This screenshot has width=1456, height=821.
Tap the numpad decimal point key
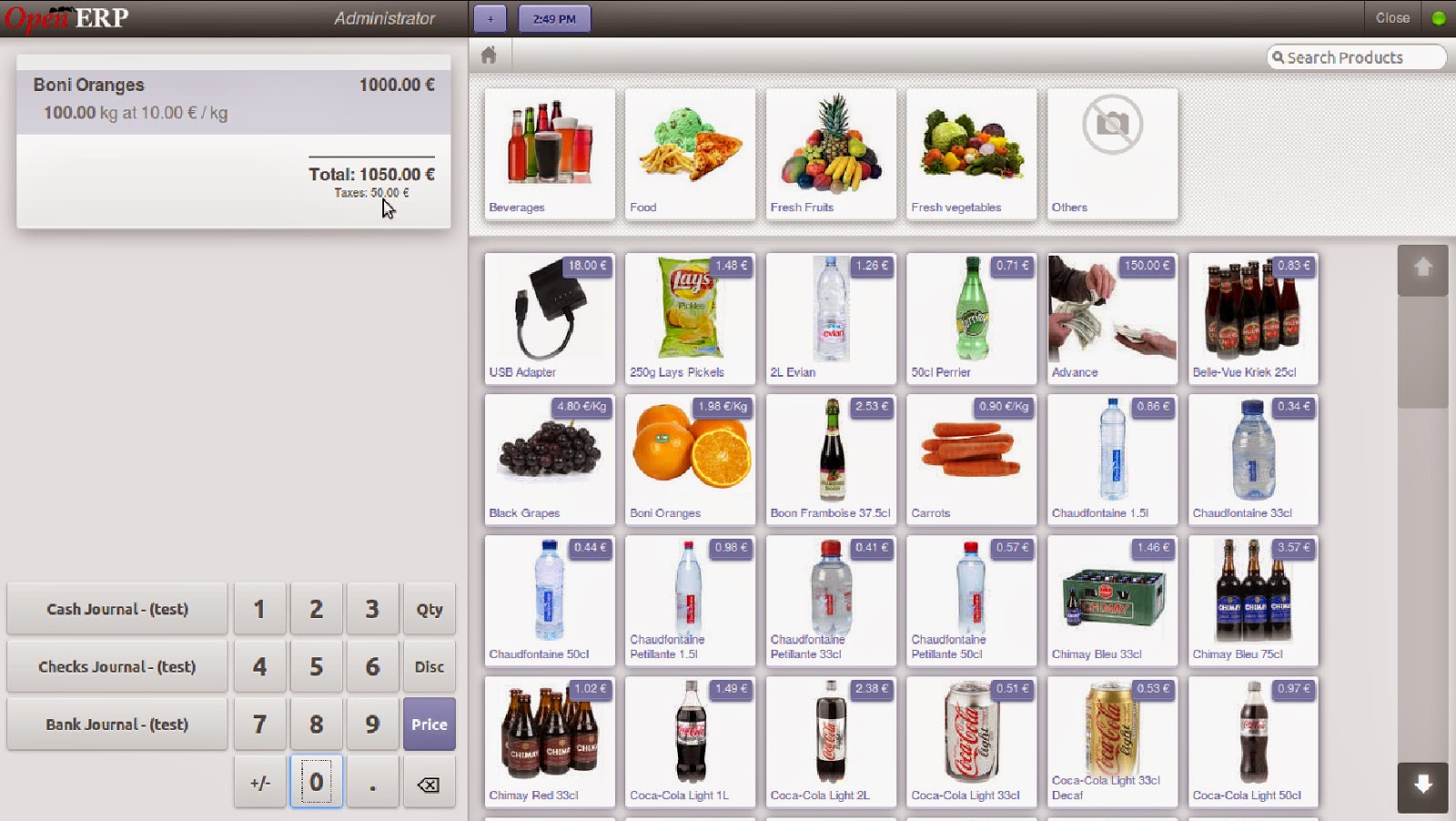pos(372,781)
